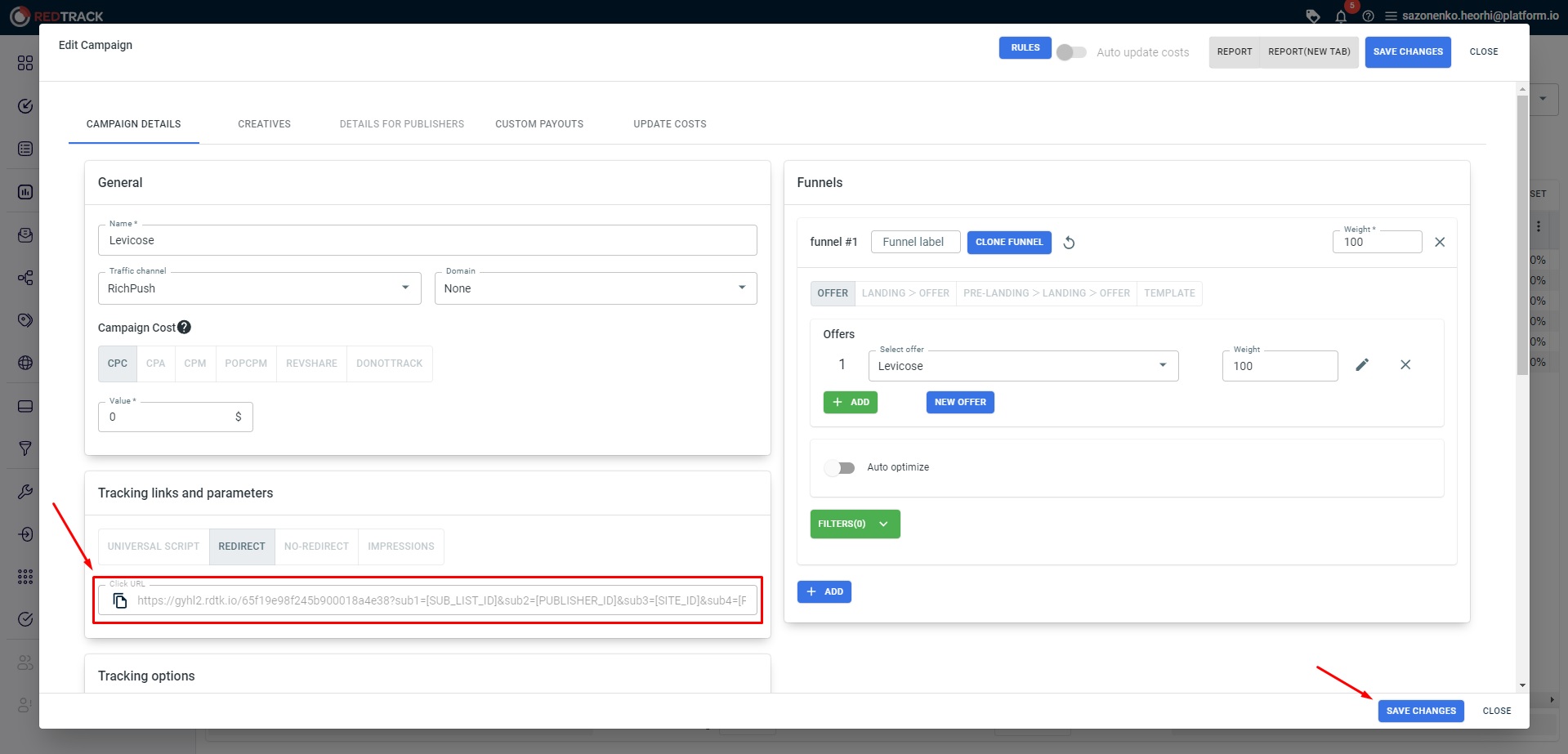Turn on the Auto optimize switch
The image size is (1568, 754).
pyautogui.click(x=839, y=467)
